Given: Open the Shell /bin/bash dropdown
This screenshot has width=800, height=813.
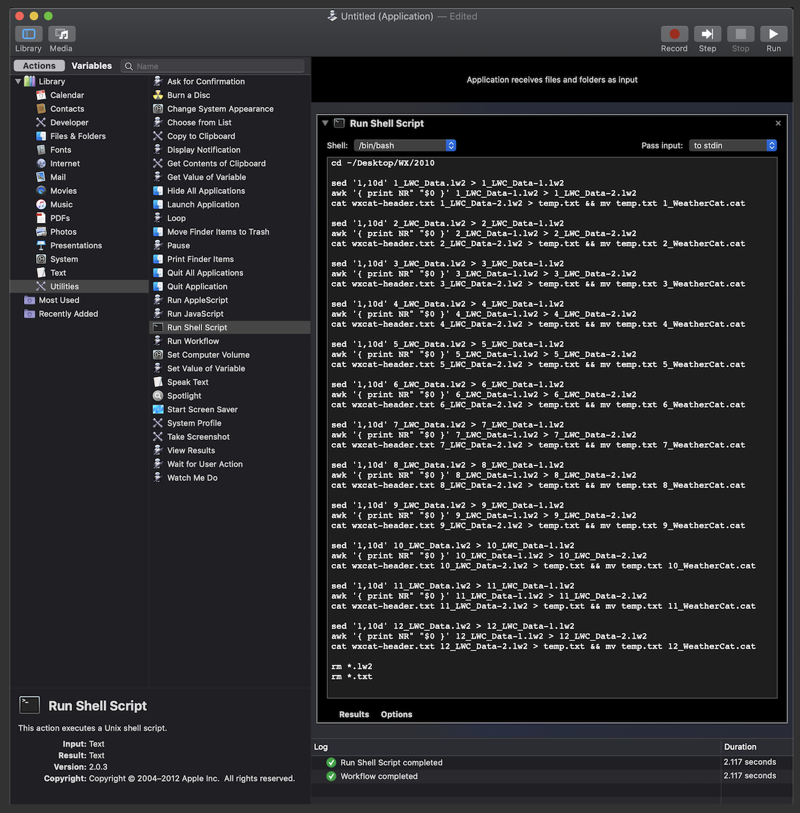Looking at the screenshot, I should click(x=404, y=146).
